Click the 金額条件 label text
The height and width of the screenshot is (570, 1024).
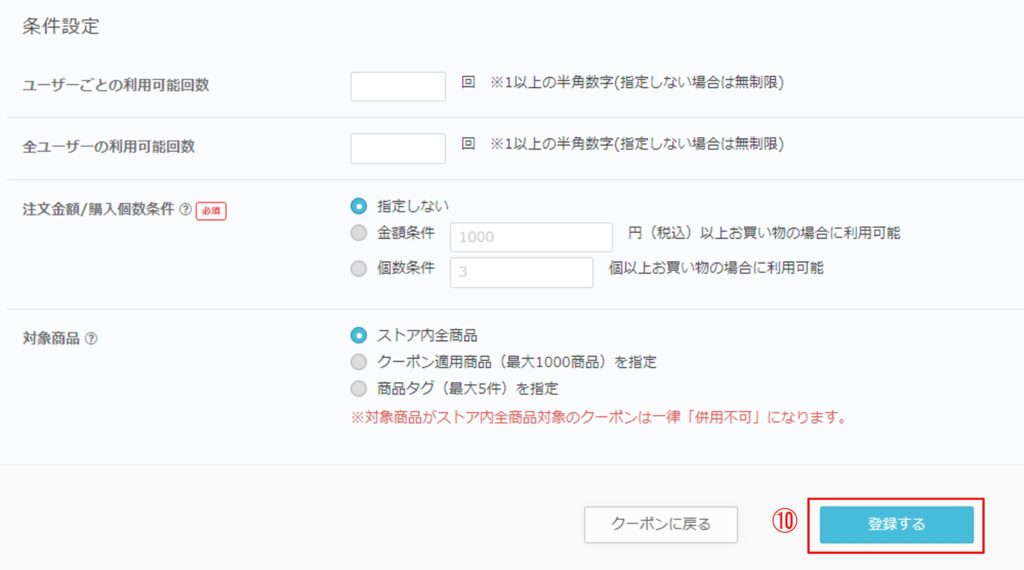pos(406,232)
